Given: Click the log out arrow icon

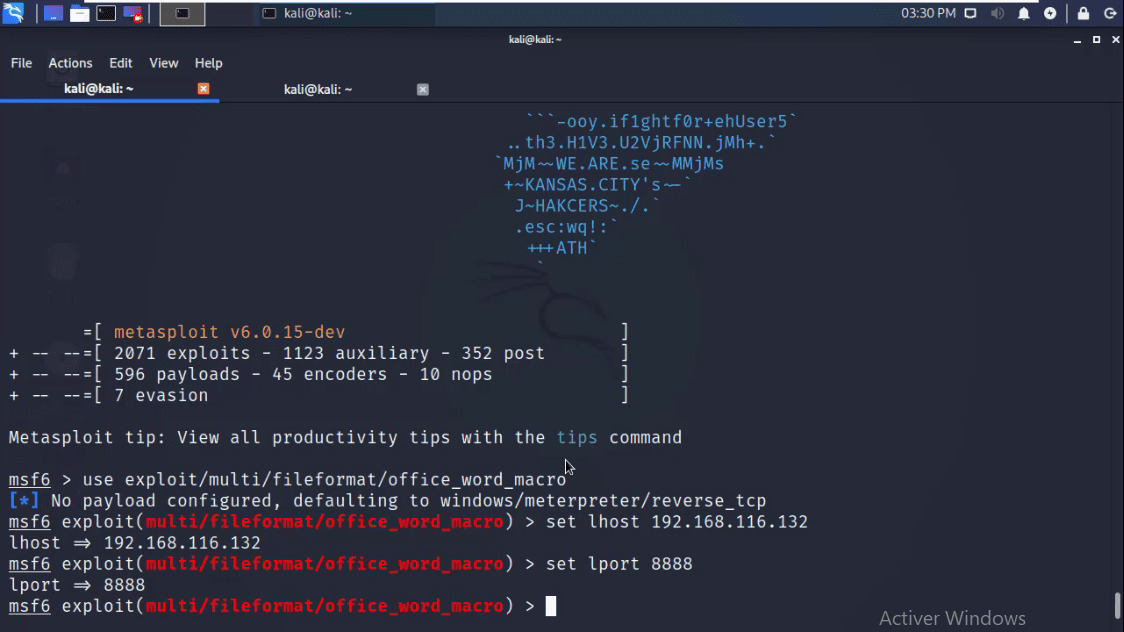Looking at the screenshot, I should 1110,13.
